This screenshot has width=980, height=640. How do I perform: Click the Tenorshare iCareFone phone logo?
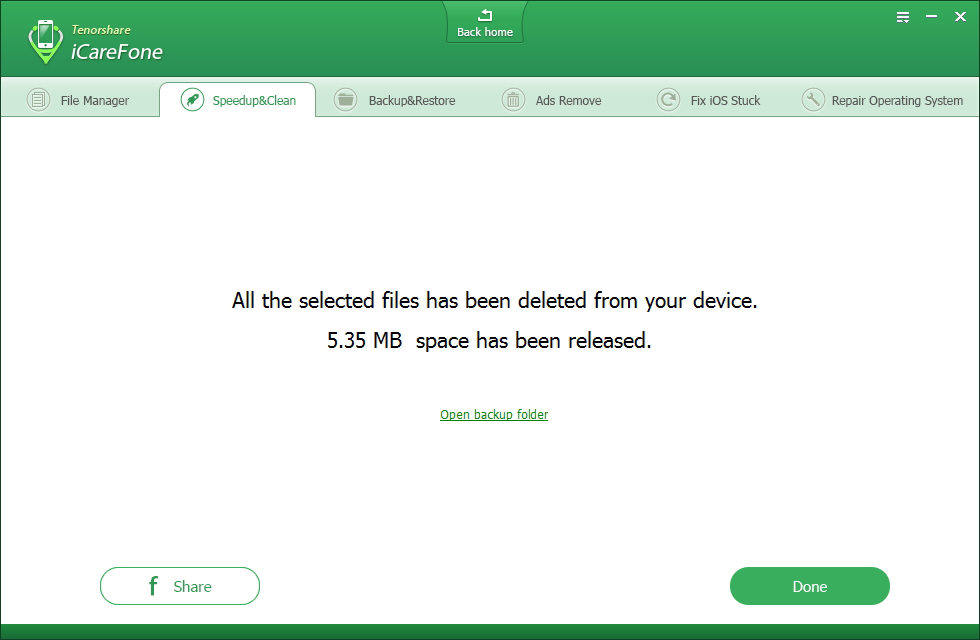[46, 42]
